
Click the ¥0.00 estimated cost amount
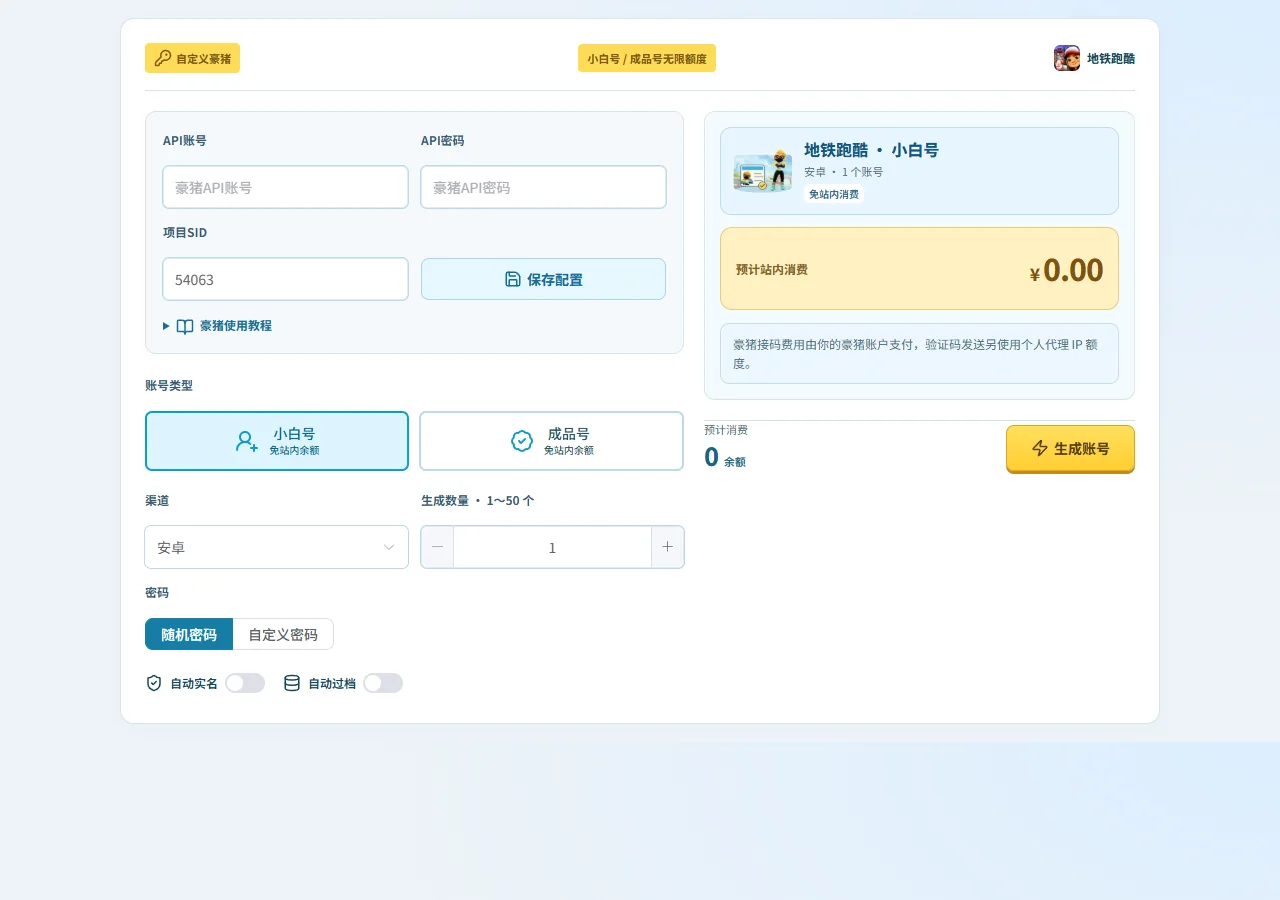coord(1066,270)
